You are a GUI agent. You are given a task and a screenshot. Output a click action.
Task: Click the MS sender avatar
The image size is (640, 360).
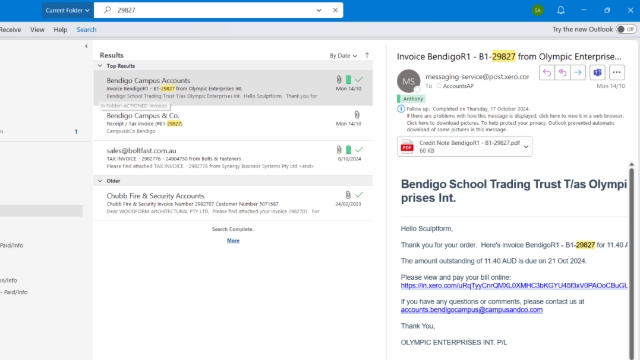click(409, 81)
